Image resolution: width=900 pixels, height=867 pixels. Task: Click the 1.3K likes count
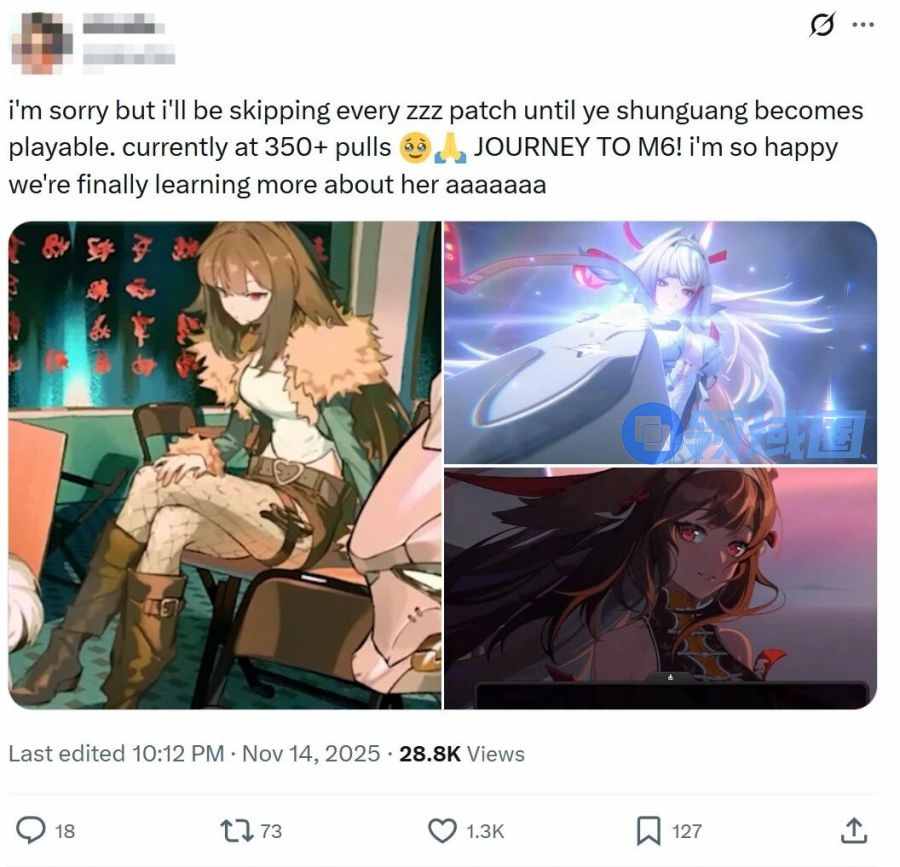pyautogui.click(x=484, y=831)
